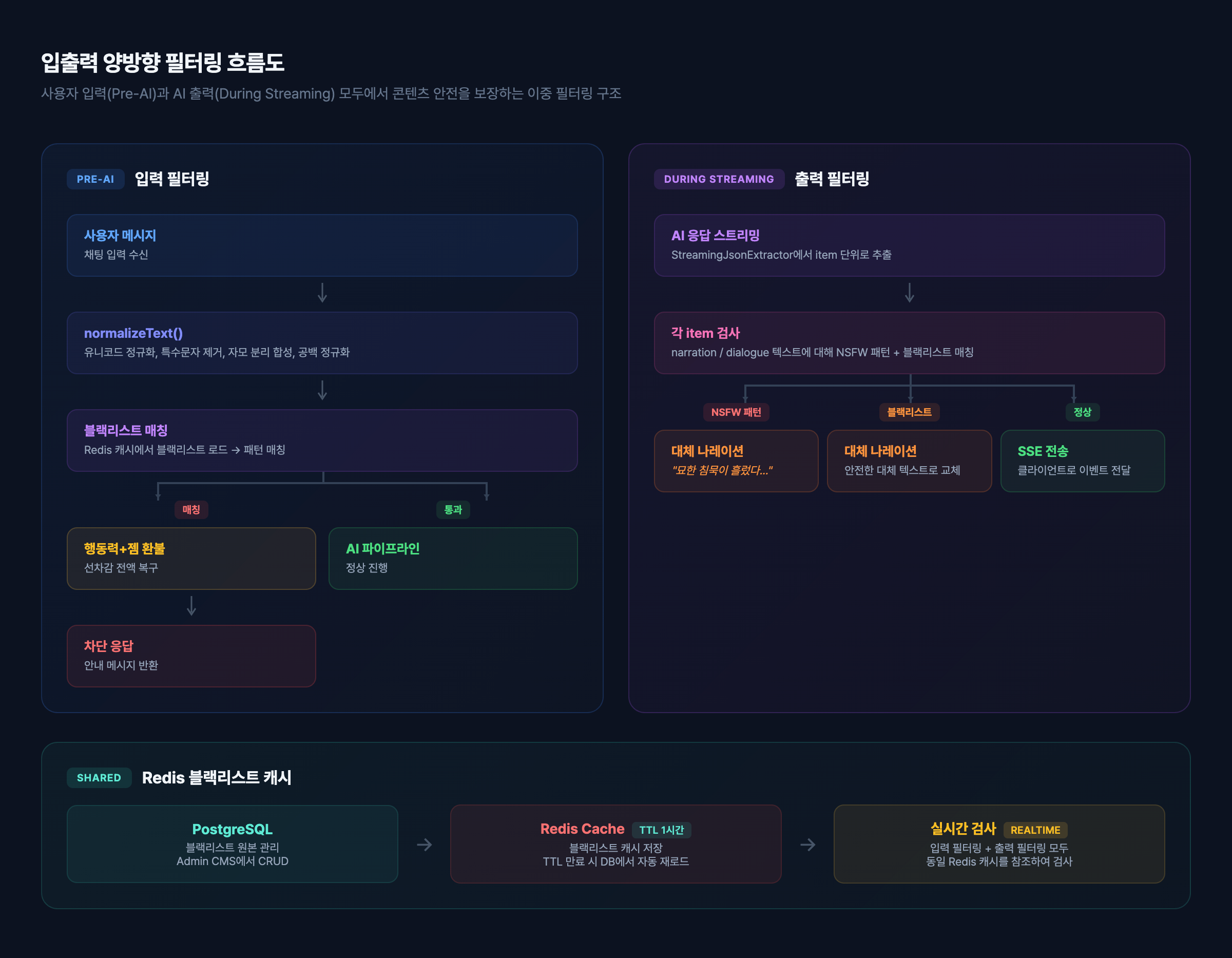Click the down arrow below the 행동력+젬 환불 box
The width and height of the screenshot is (1232, 958).
click(x=191, y=606)
